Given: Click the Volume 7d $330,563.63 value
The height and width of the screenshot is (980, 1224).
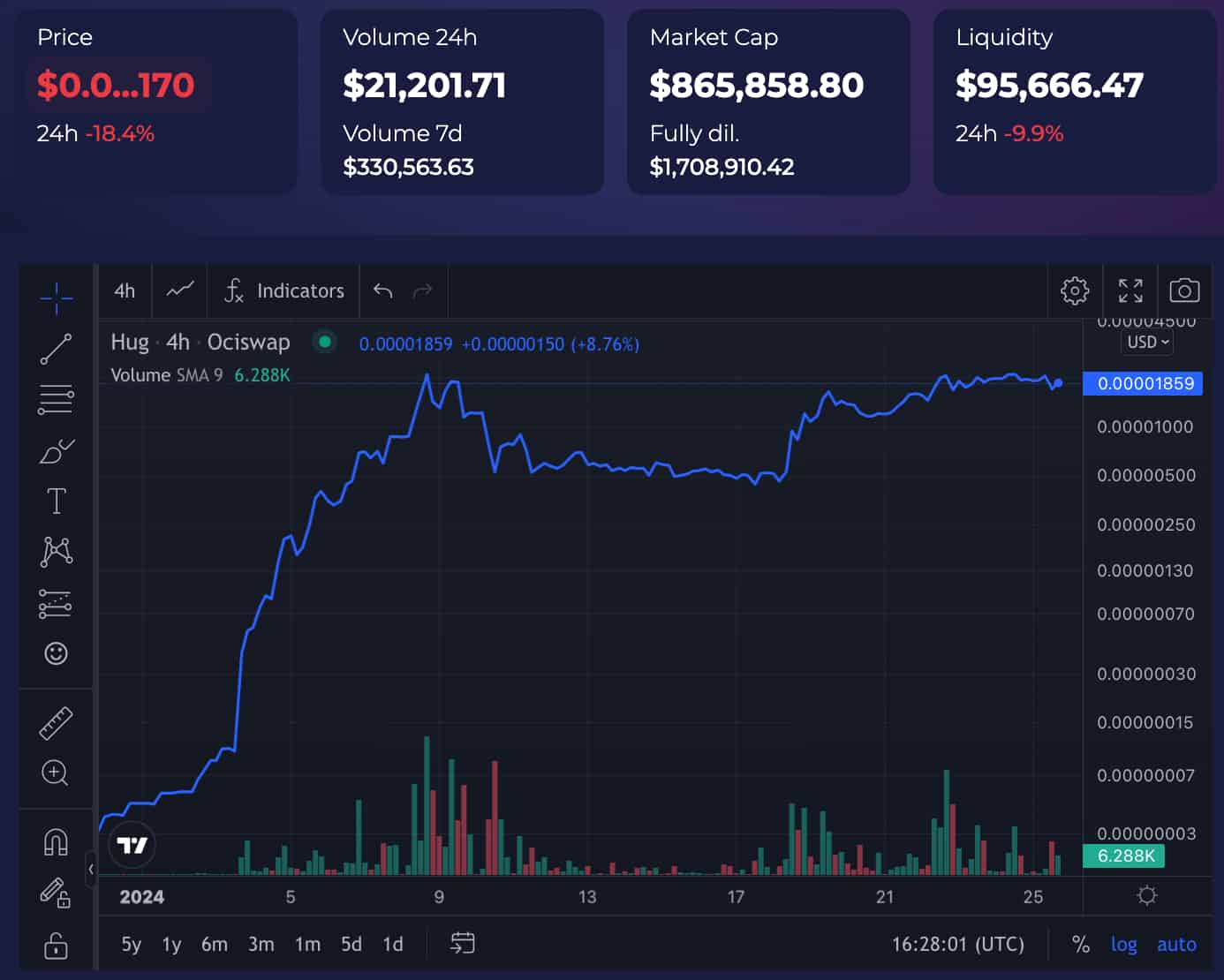Looking at the screenshot, I should pos(408,167).
